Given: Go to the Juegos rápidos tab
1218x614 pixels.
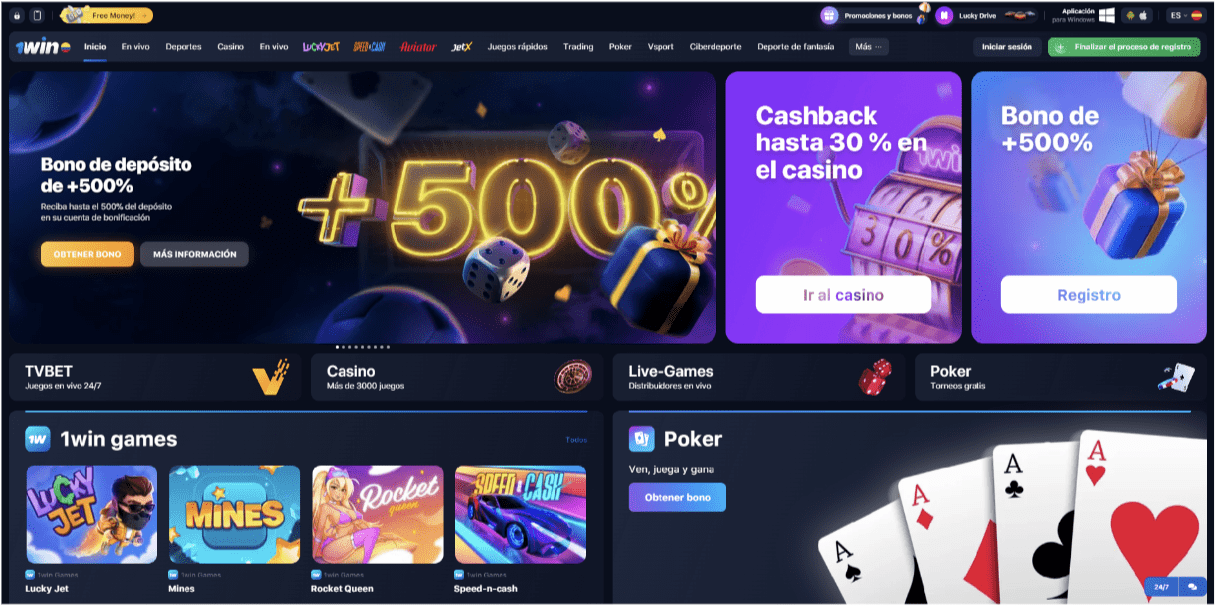Looking at the screenshot, I should coord(517,47).
